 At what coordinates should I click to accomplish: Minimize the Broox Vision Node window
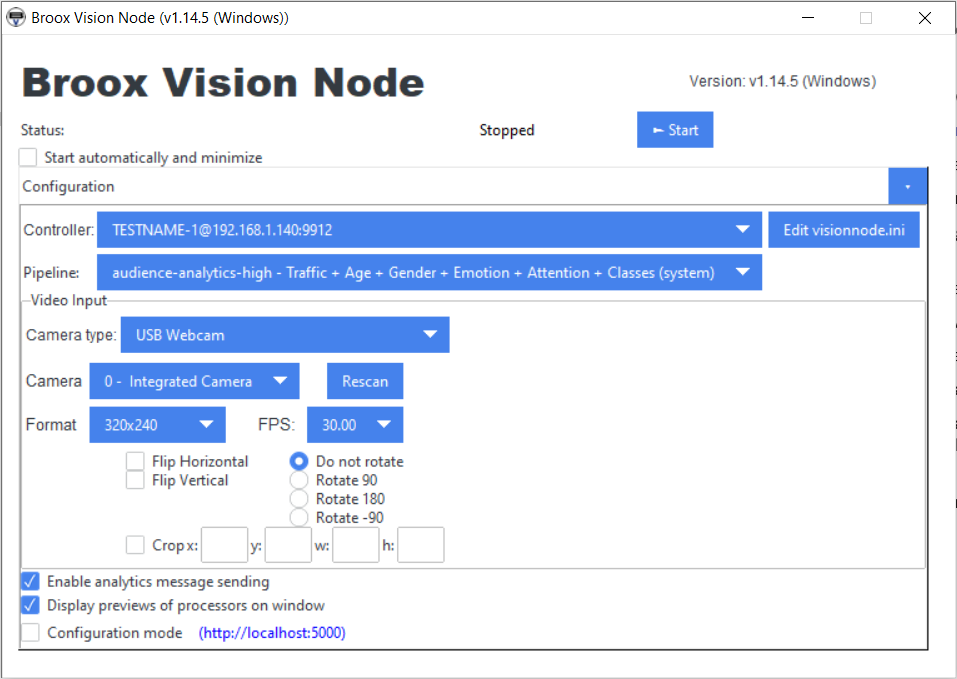[x=808, y=18]
